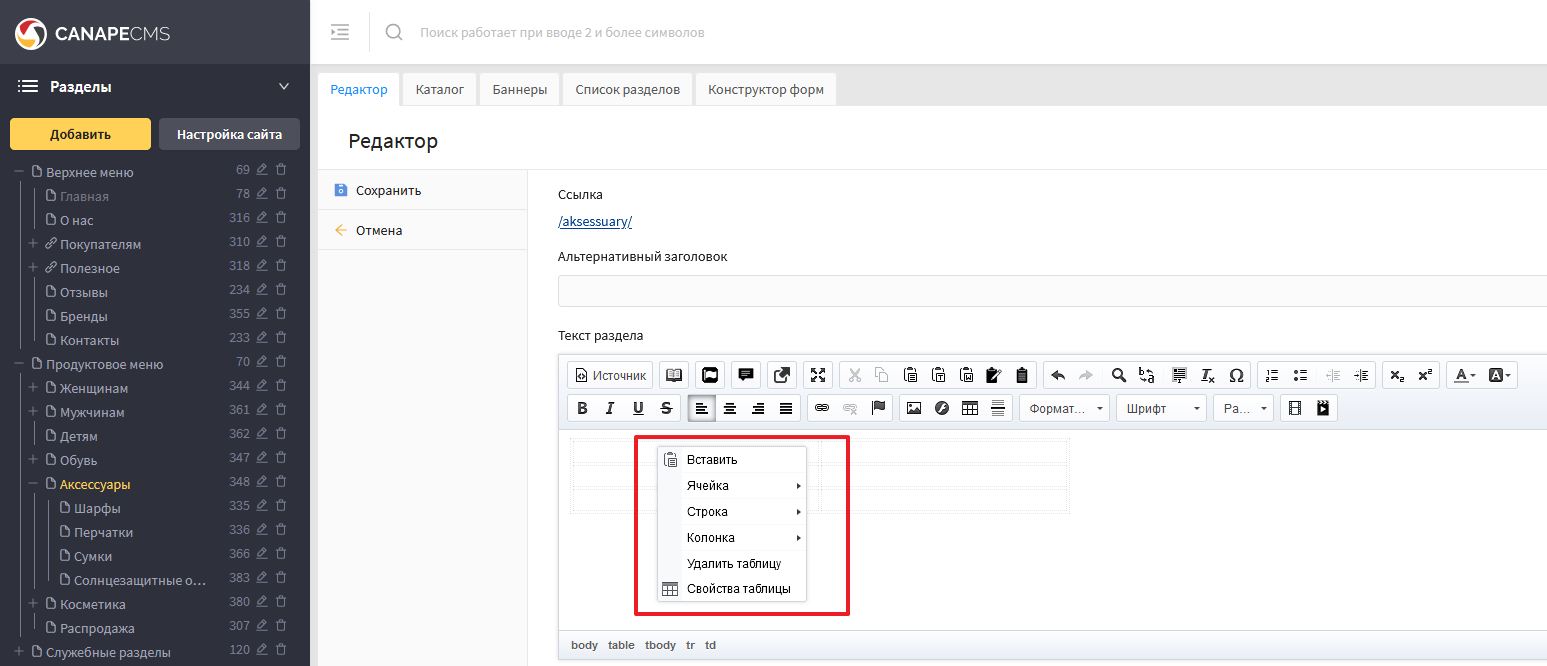This screenshot has width=1547, height=666.
Task: Toggle bold formatting in editor toolbar
Action: coord(582,408)
